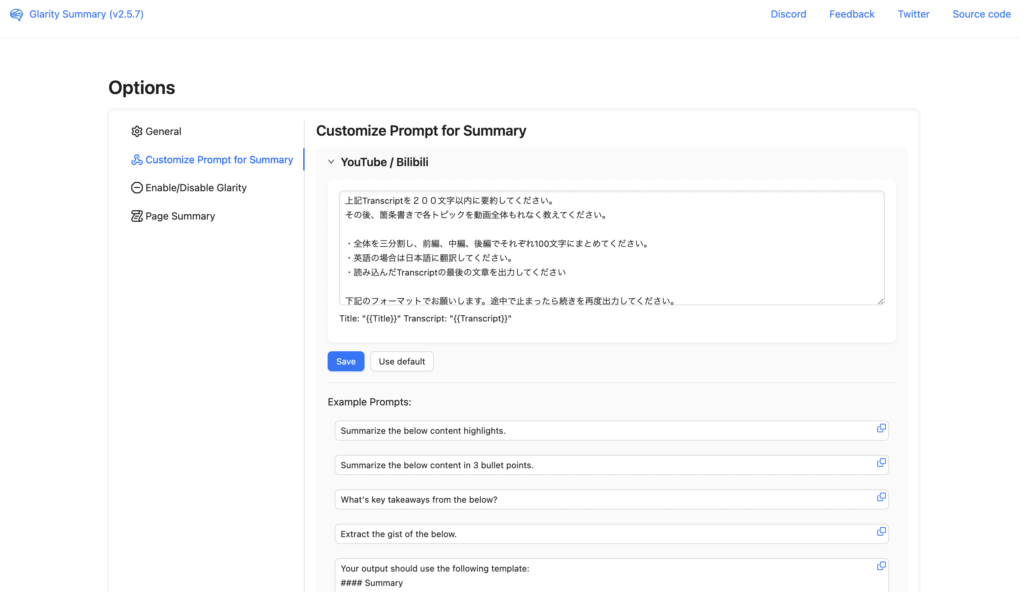Copy the 'Summarize the below content highlights' prompt

[x=881, y=428]
